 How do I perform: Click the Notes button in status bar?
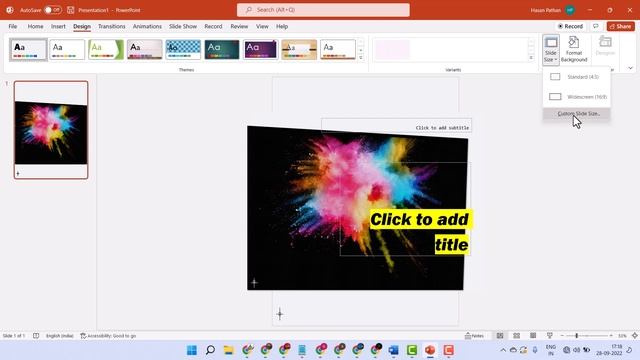[x=474, y=336]
